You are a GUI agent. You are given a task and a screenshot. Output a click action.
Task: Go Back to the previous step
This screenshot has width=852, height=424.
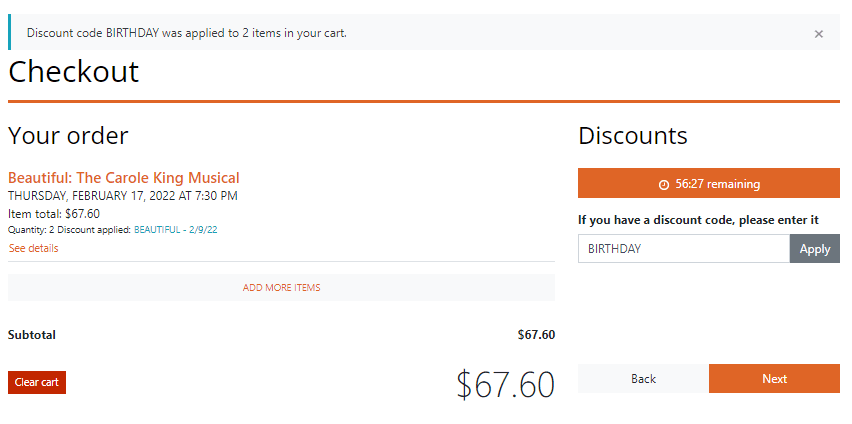coord(643,379)
